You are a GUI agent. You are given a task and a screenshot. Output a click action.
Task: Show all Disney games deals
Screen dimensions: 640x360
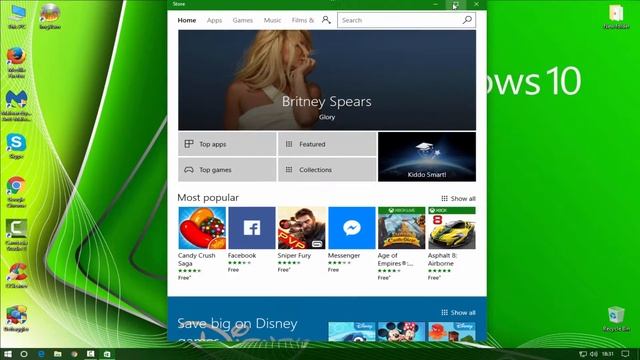458,313
